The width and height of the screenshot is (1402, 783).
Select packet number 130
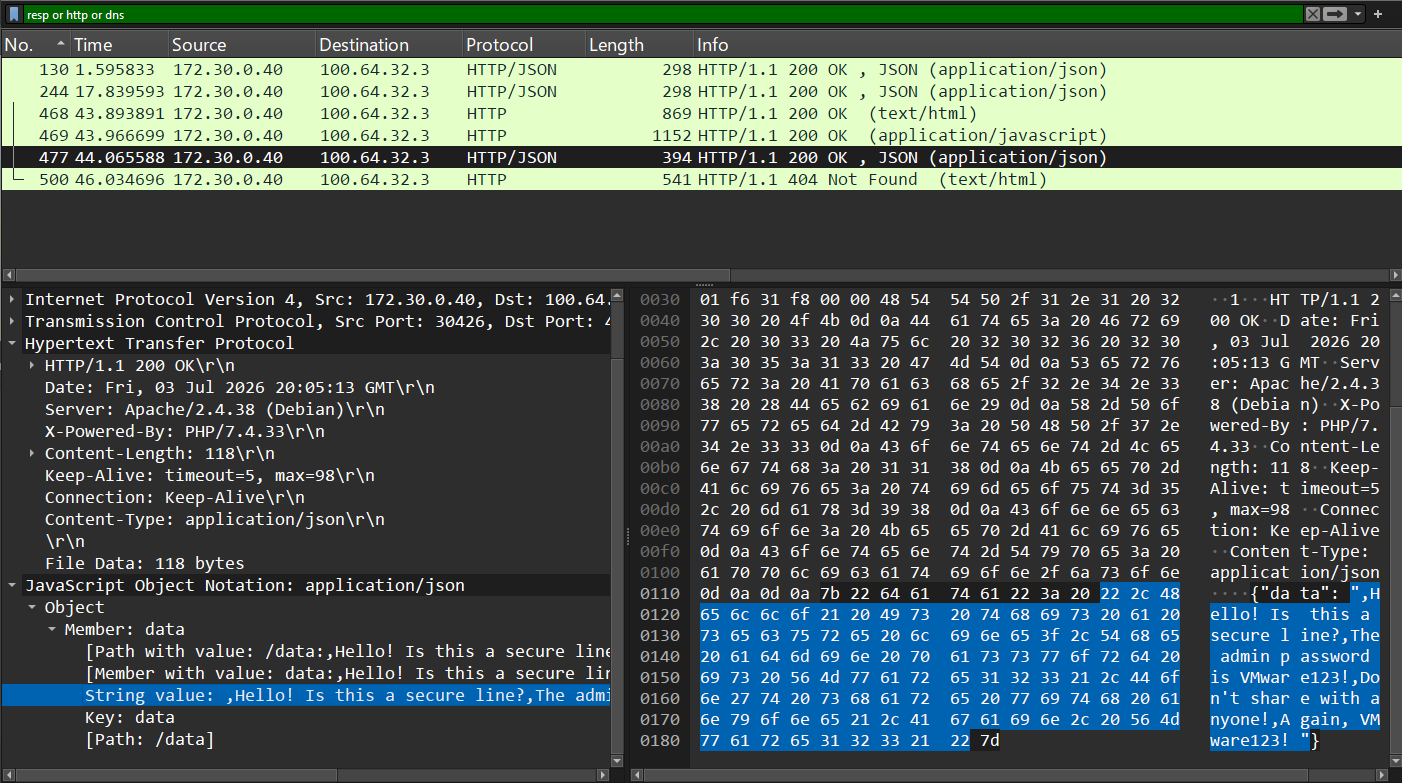[x=700, y=70]
